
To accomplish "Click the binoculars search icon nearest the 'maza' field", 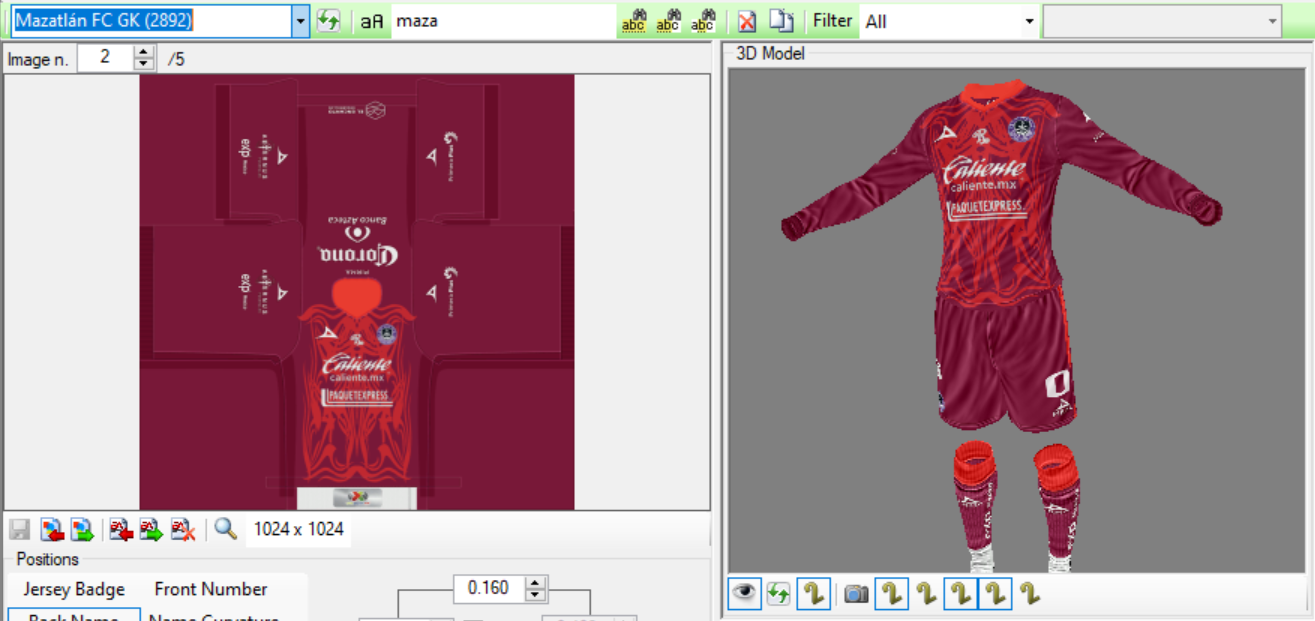I will [x=634, y=21].
